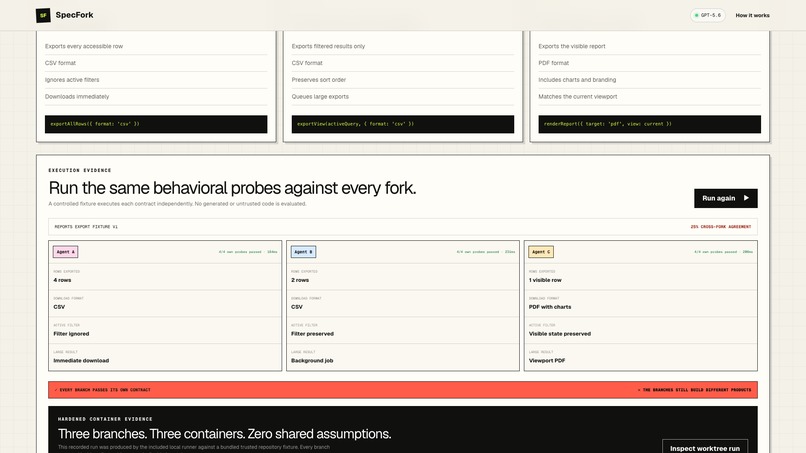Click "Visible state preserved" in Agent C card
Viewport: 806px width, 453px height.
coord(560,334)
